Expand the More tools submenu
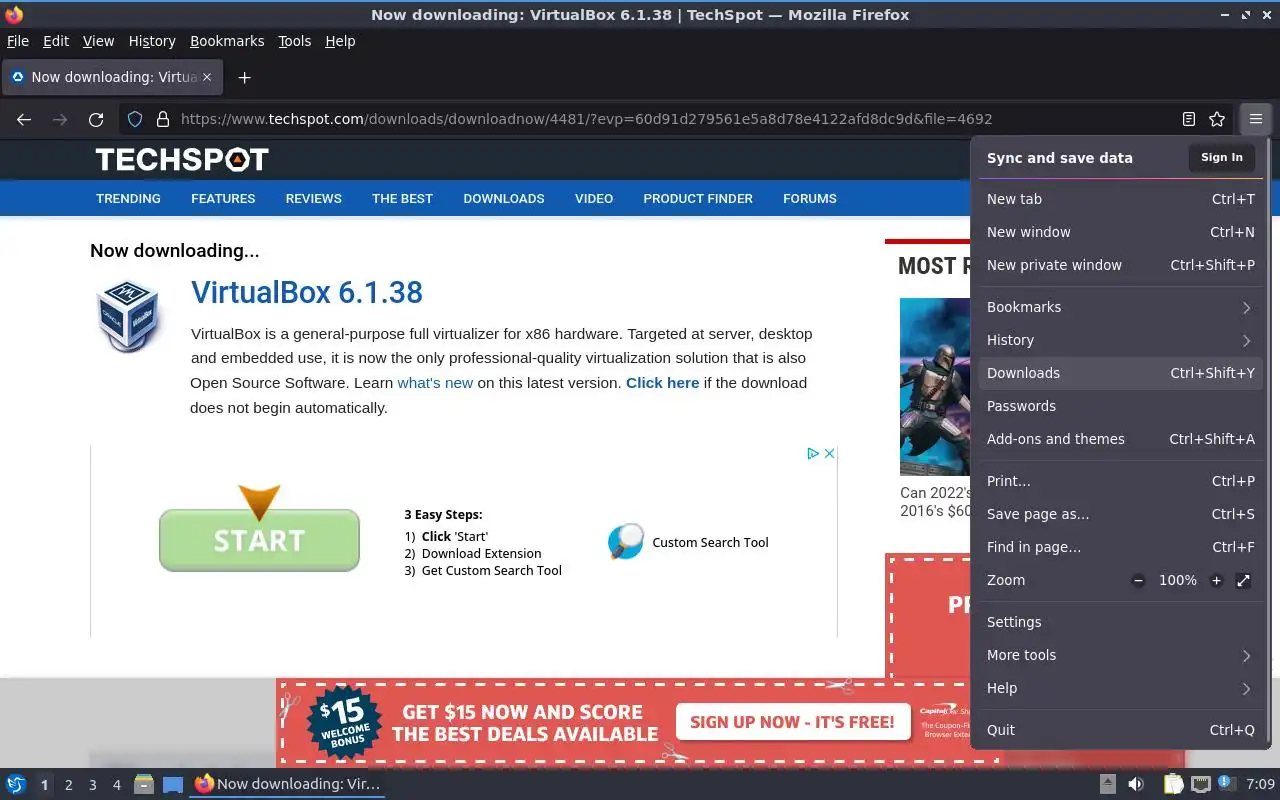The height and width of the screenshot is (800, 1280). click(x=1120, y=655)
